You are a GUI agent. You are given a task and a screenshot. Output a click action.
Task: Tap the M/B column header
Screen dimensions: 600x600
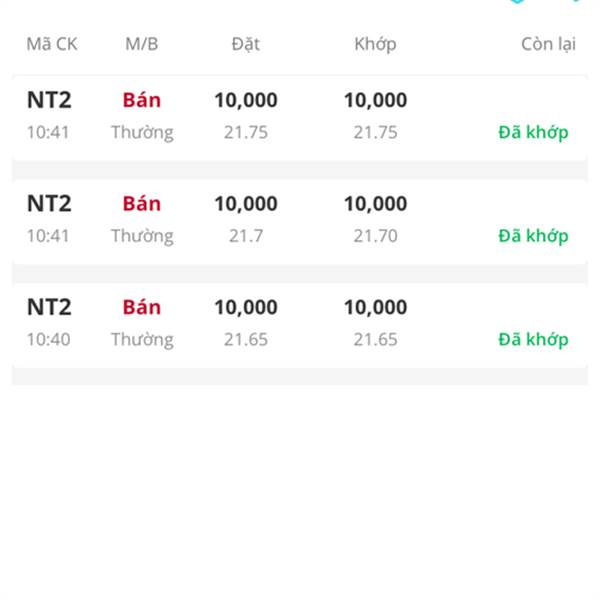pos(142,44)
